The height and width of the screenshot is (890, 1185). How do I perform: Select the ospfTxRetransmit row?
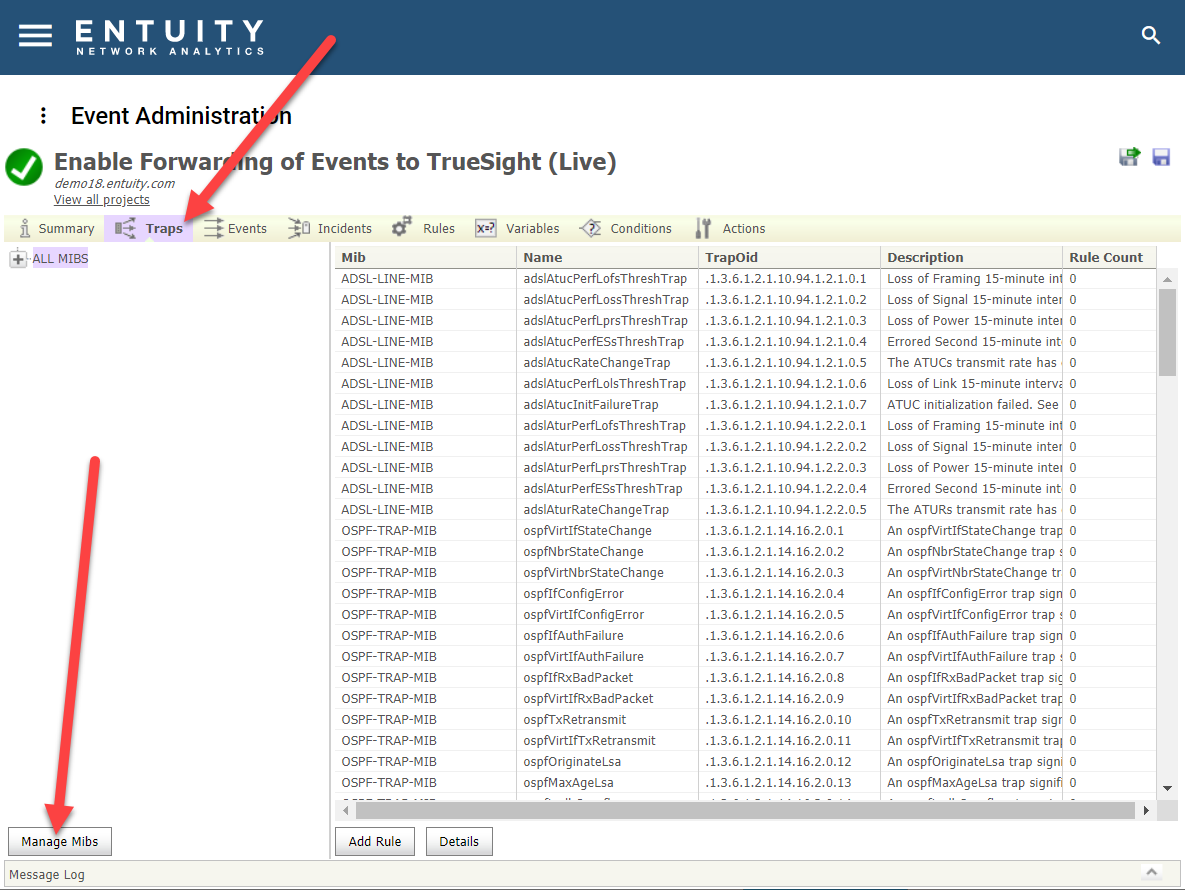745,720
